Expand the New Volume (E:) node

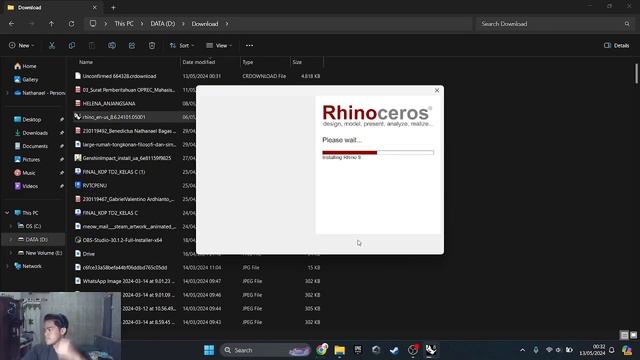point(11,253)
